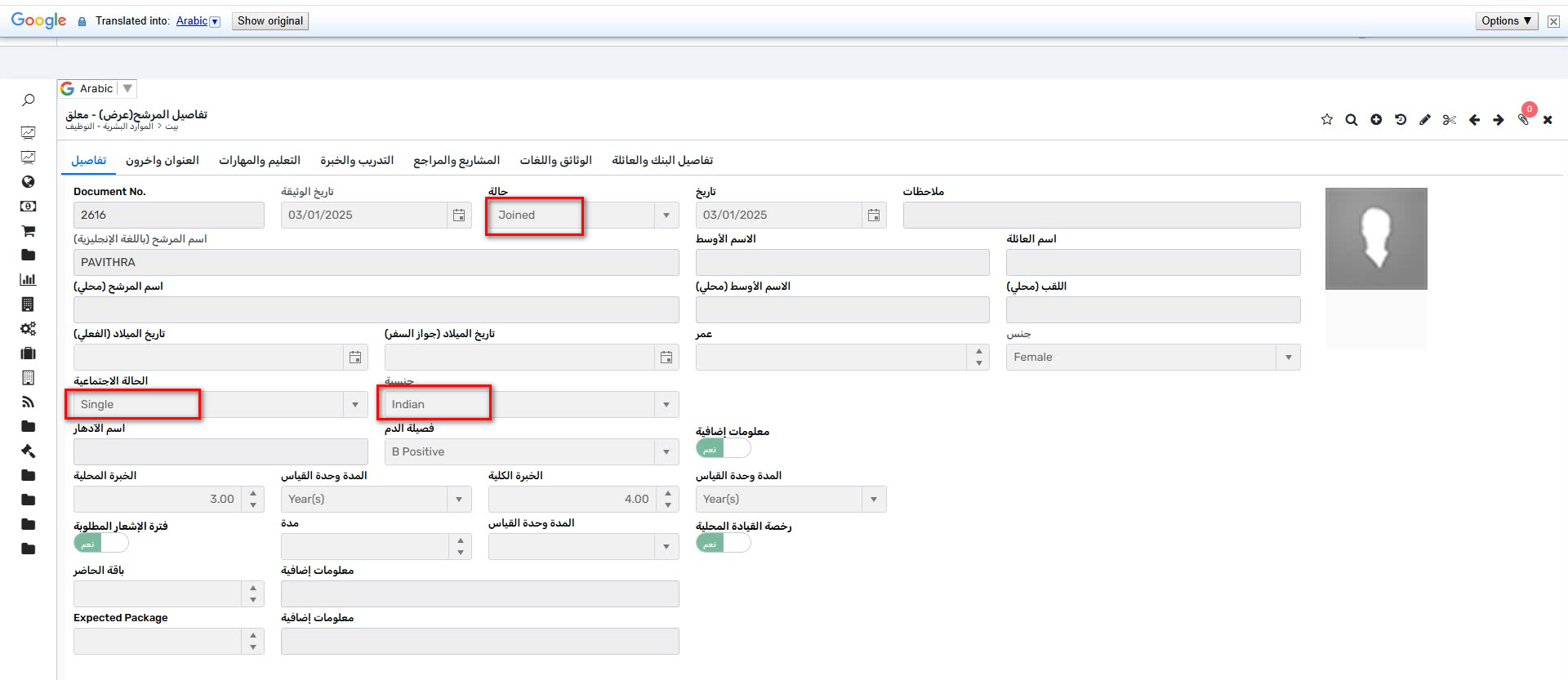
Task: Toggle the معلومات إضافية switch
Action: 723,449
